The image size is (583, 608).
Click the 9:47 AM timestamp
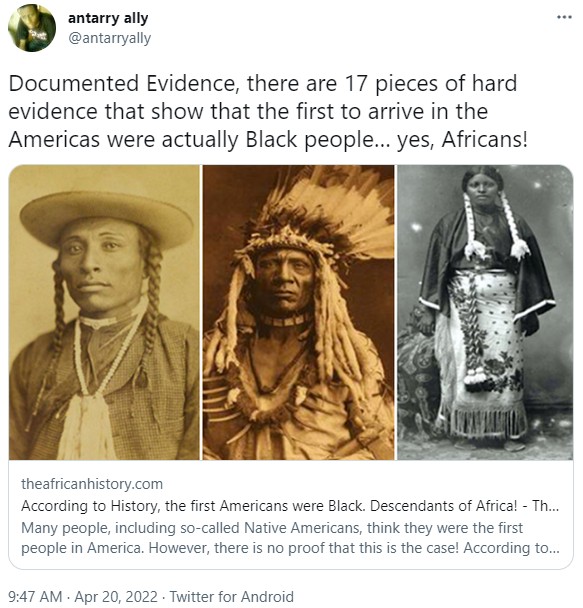click(x=35, y=596)
